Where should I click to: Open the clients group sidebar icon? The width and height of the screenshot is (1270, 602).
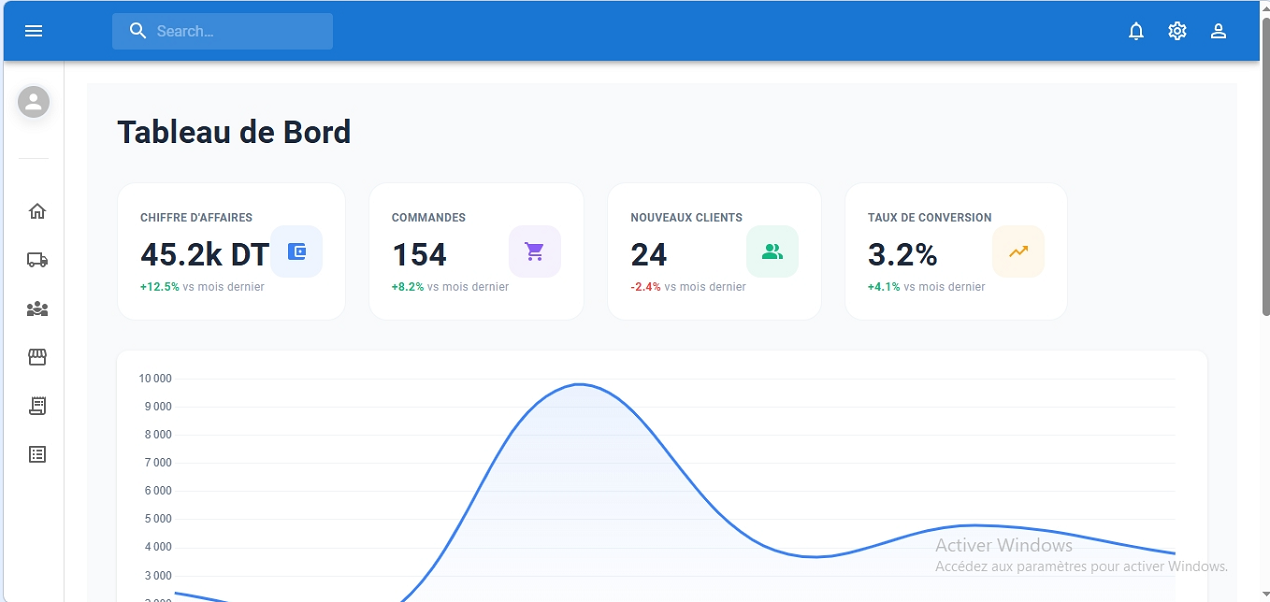point(37,308)
